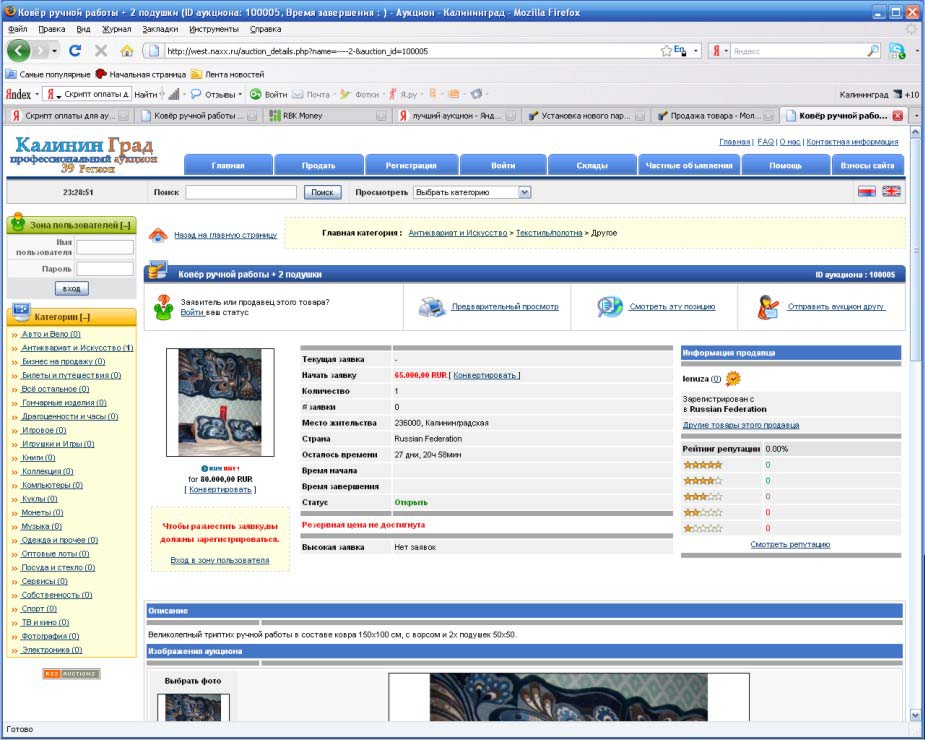The width and height of the screenshot is (925, 740).
Task: Click the auction title bar coins icon
Action: [x=158, y=271]
